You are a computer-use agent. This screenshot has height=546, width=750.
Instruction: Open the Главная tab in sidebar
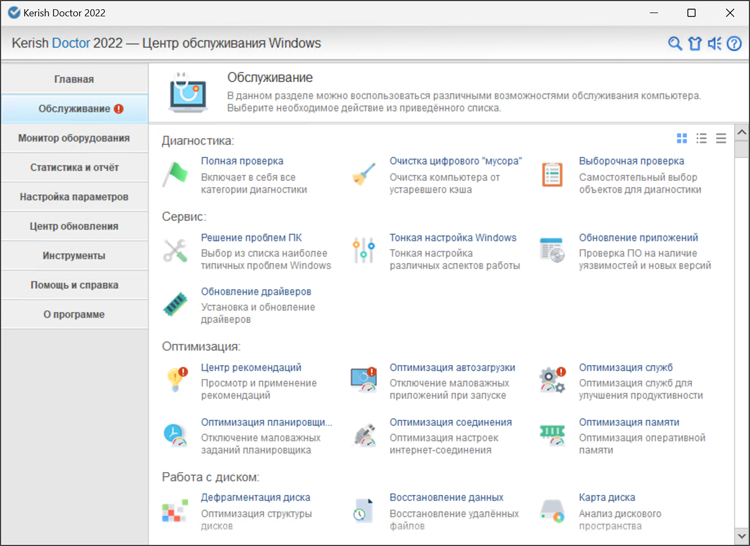click(x=74, y=79)
